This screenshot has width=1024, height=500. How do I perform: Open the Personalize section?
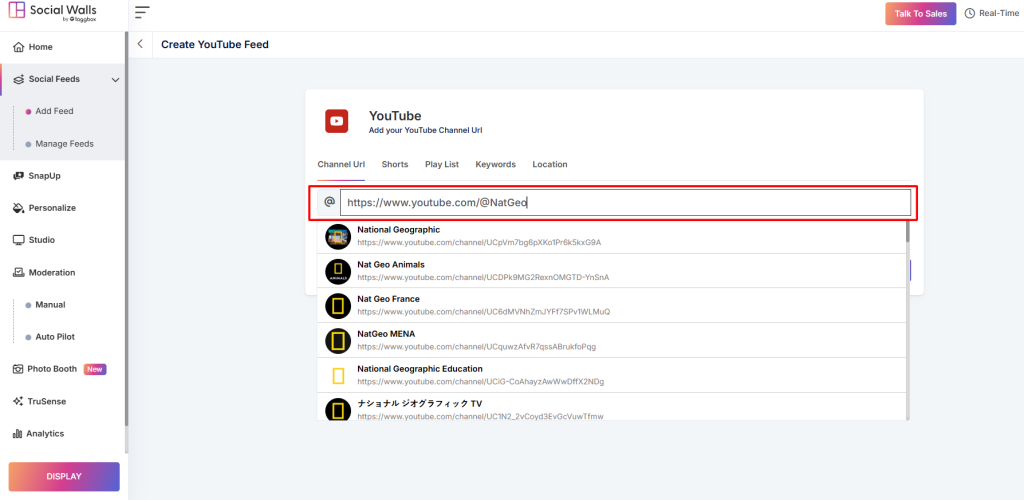pos(51,208)
